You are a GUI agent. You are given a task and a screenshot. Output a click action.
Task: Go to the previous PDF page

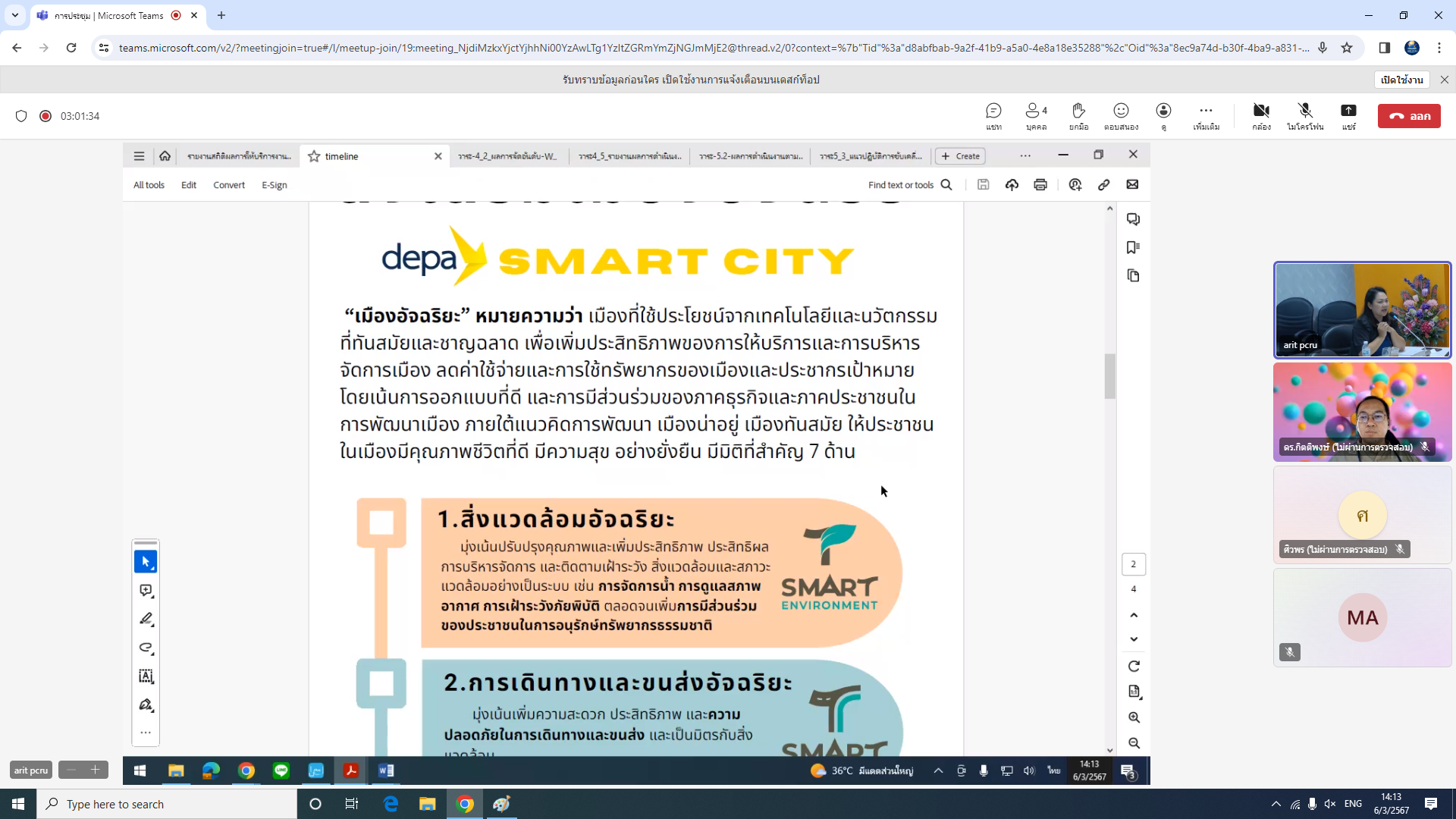(1134, 615)
